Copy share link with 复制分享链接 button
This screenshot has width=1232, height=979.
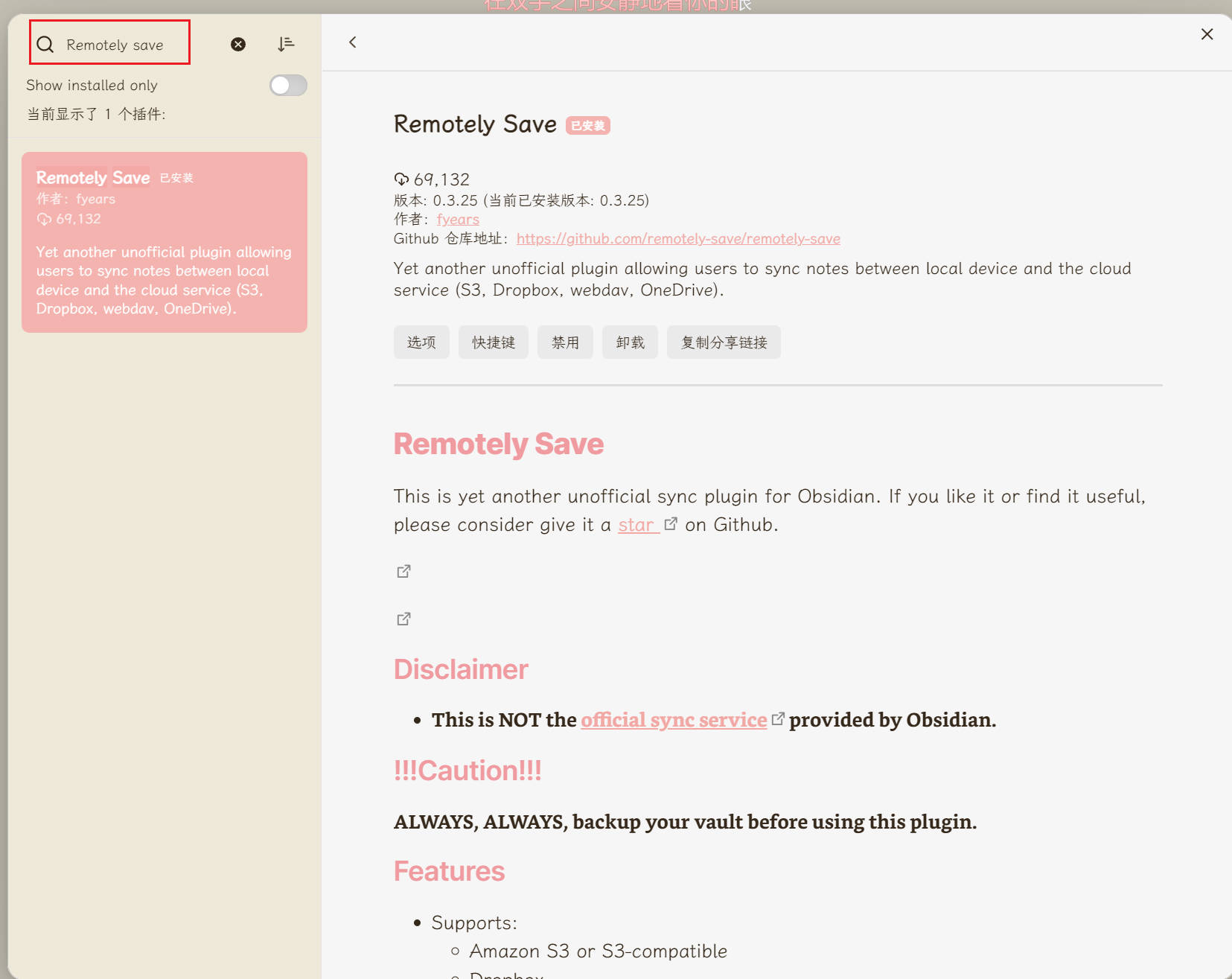click(724, 342)
